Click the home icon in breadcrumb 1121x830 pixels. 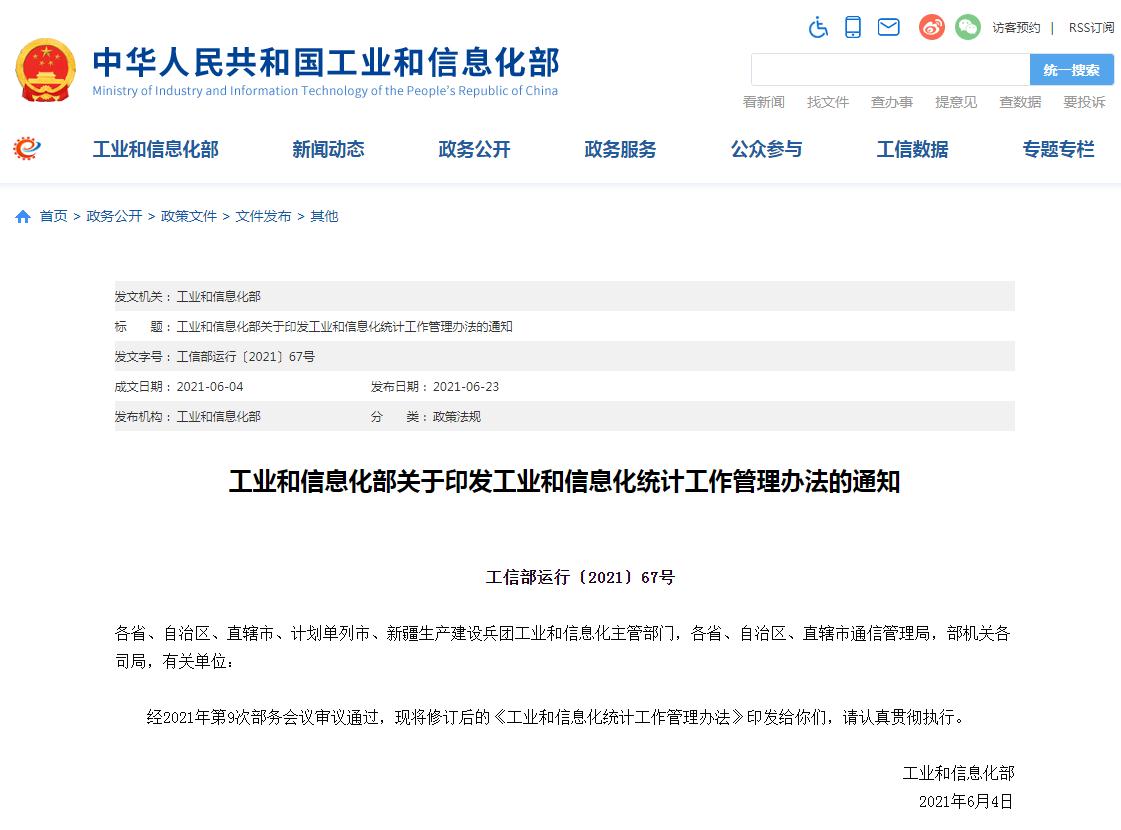[x=23, y=216]
